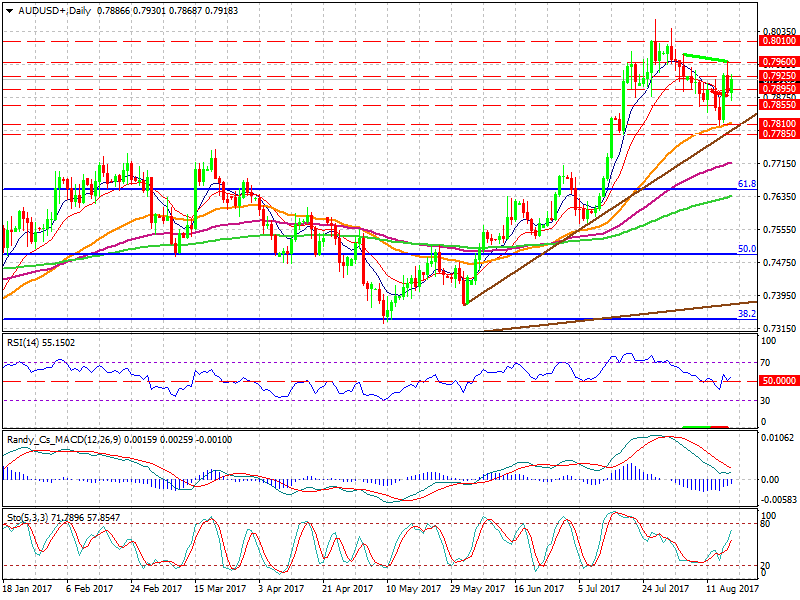Click the triangle icon beside AUDUSD+,Daily title
The height and width of the screenshot is (600, 800).
[8, 7]
